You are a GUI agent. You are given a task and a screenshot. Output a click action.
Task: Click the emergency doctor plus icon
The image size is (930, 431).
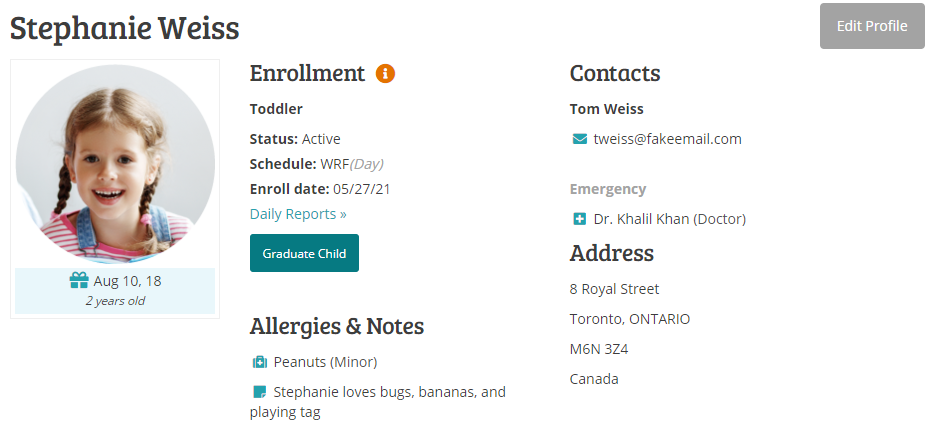[x=580, y=219]
